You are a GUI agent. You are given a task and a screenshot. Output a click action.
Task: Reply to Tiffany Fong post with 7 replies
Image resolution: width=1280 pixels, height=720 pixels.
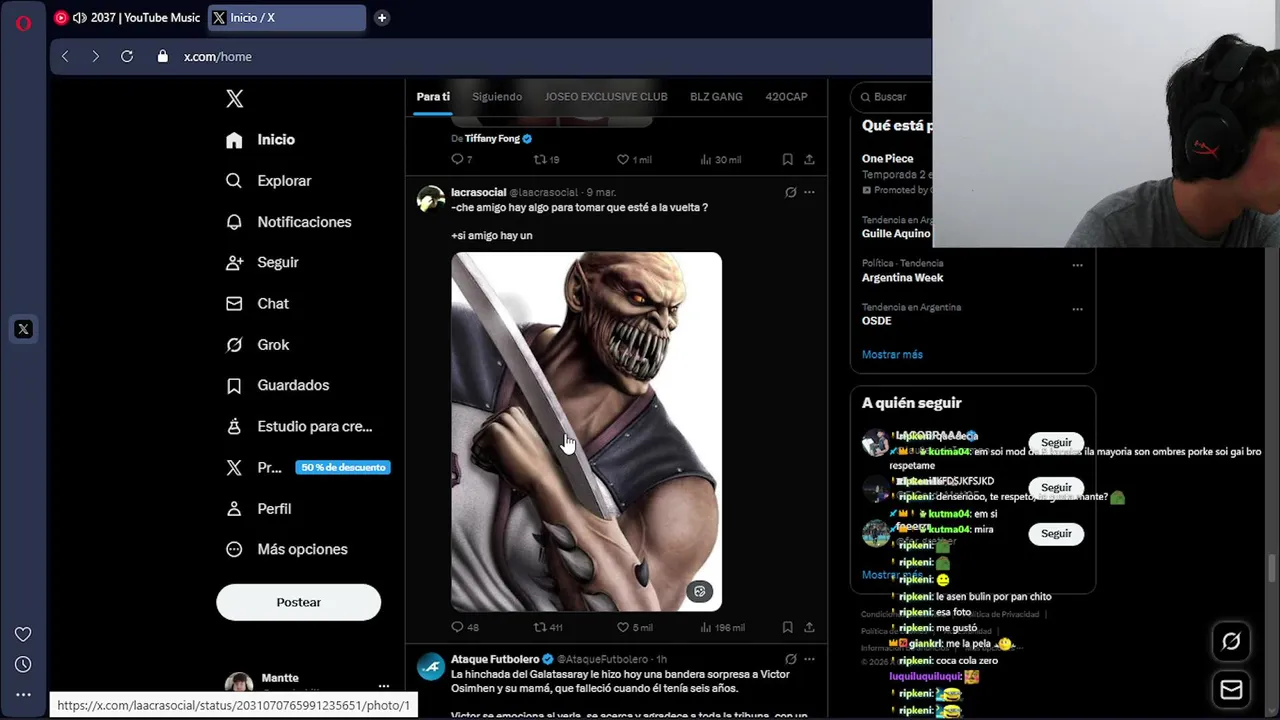tap(461, 159)
